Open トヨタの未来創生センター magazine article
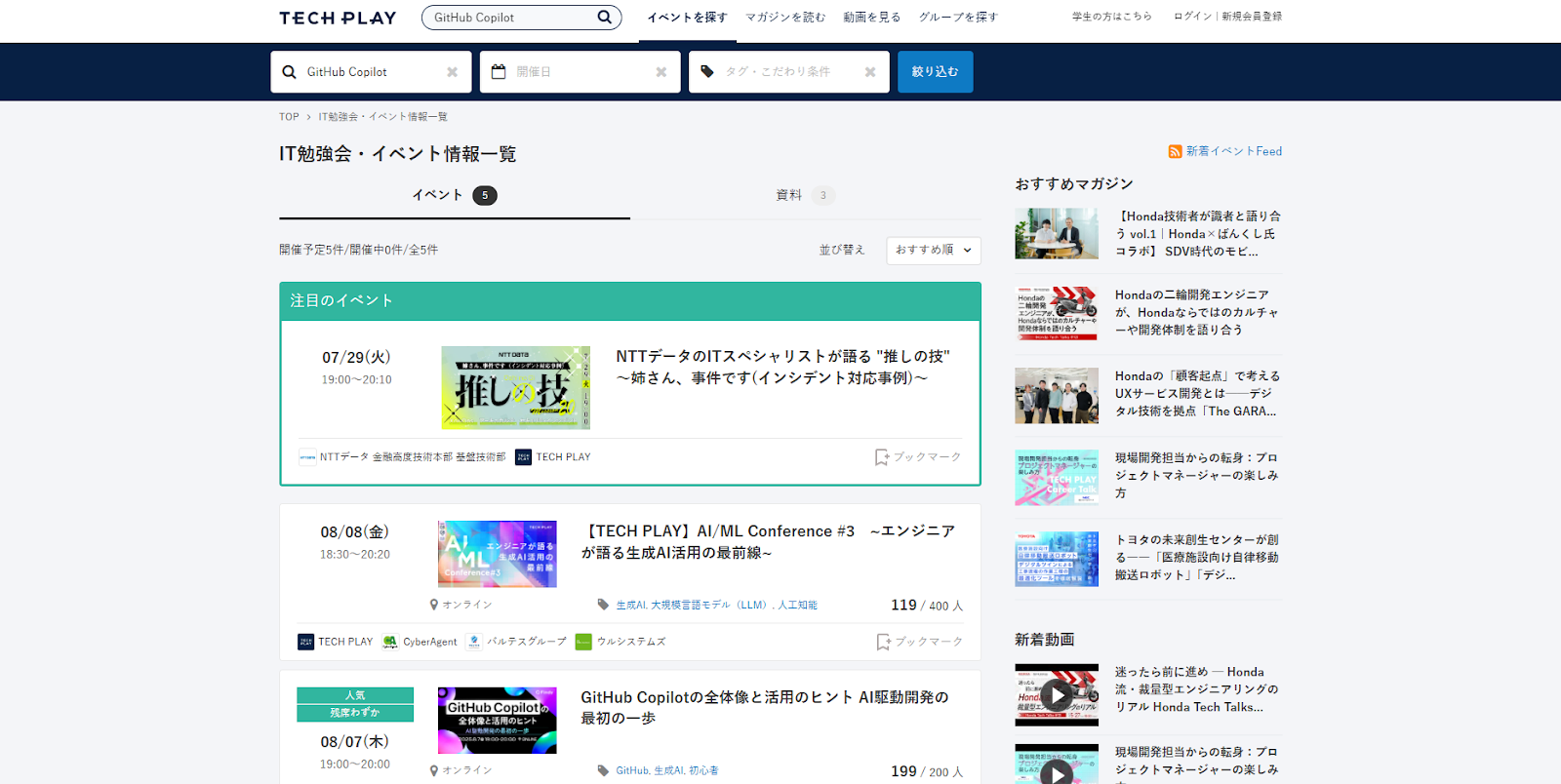This screenshot has height=784, width=1561. pos(1197,558)
